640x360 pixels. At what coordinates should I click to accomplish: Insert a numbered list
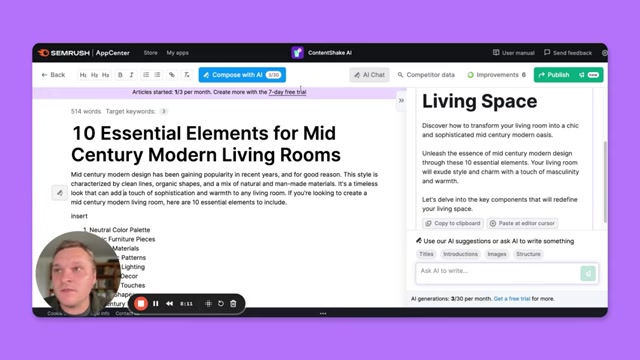click(x=146, y=75)
